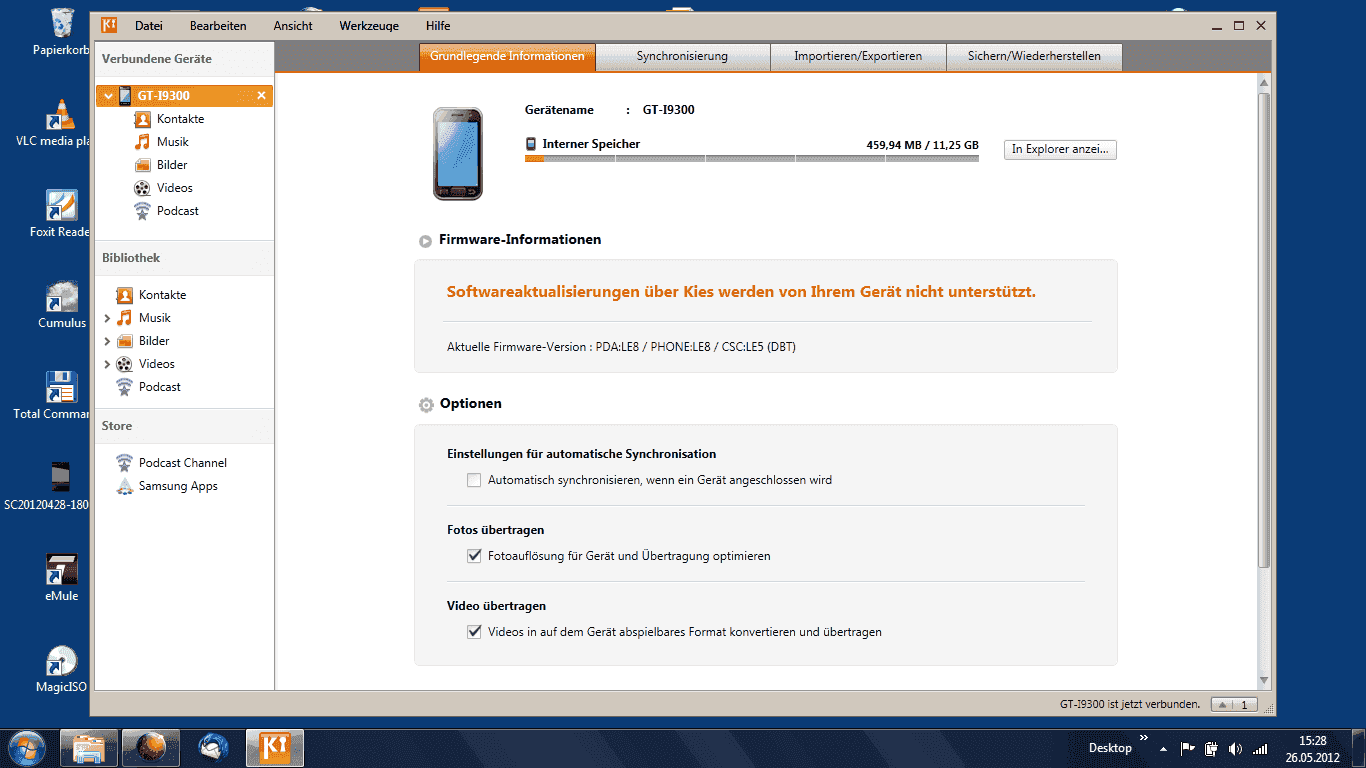Viewport: 1366px width, 768px height.
Task: Click the status bar expand button labeled 1
Action: coord(1234,705)
